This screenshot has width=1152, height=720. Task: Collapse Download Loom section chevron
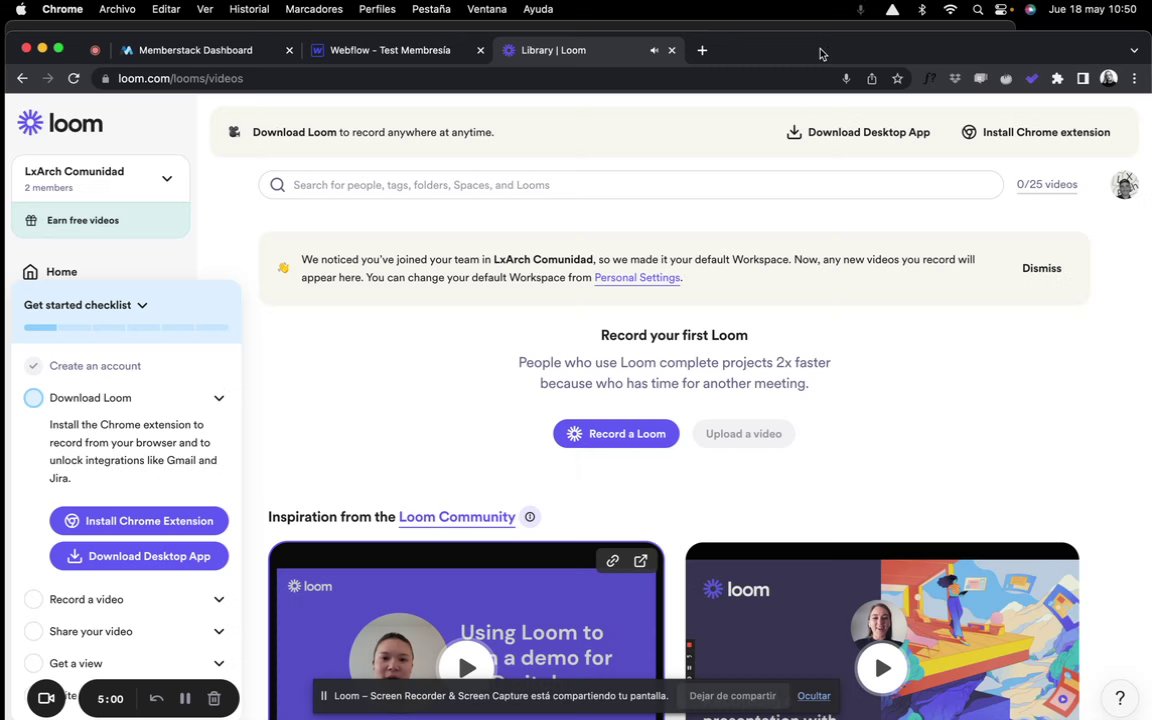[219, 398]
